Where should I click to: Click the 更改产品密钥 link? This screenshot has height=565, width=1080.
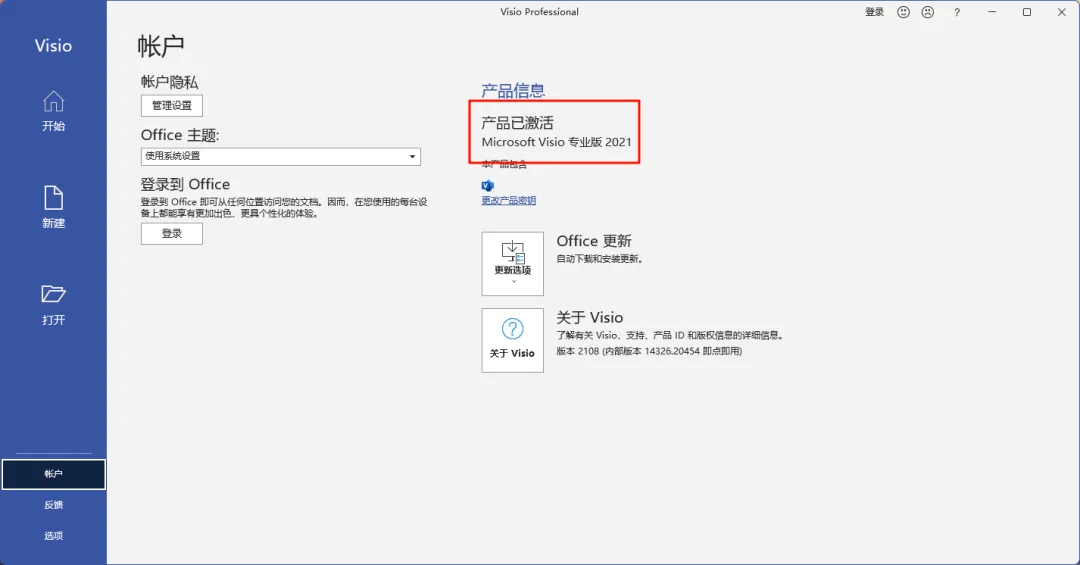pyautogui.click(x=508, y=201)
